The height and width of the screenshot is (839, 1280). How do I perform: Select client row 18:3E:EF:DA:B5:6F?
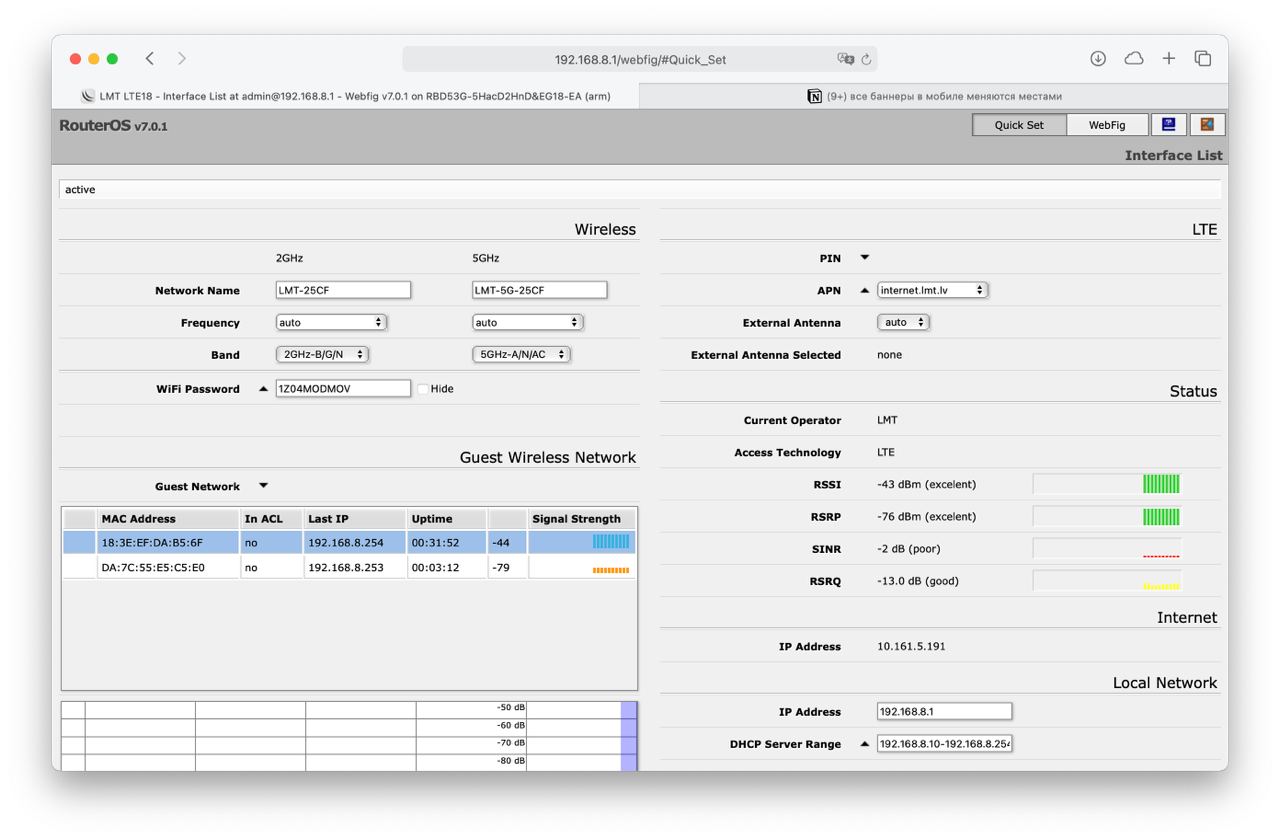[x=349, y=542]
